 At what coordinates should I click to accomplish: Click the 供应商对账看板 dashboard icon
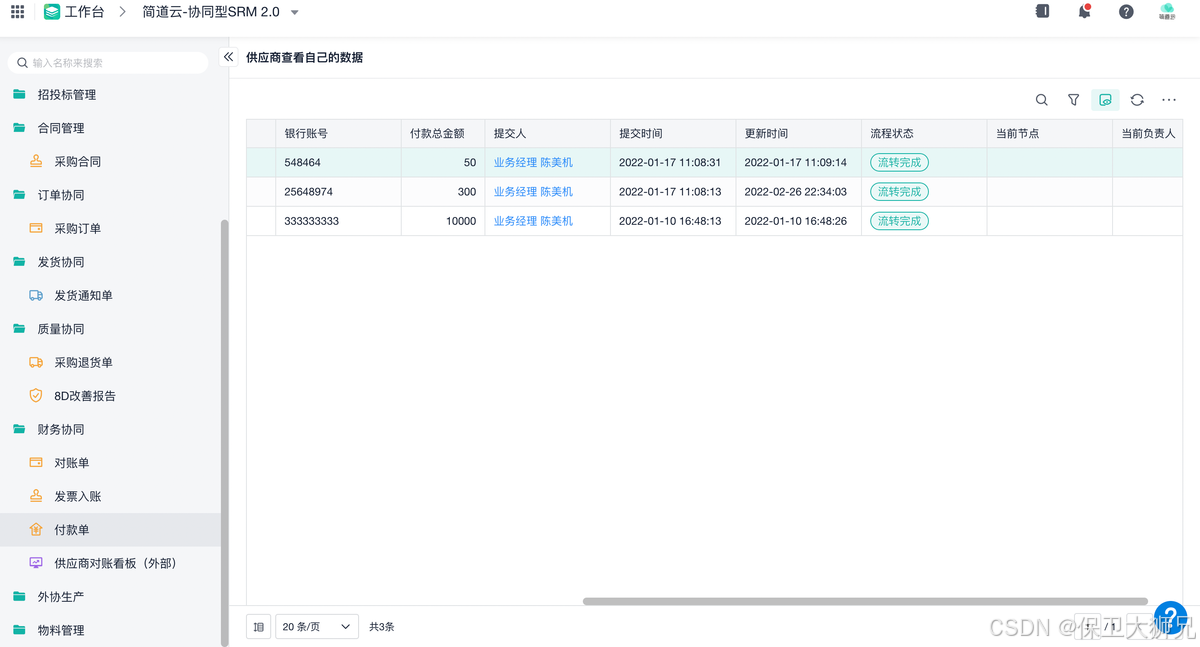[x=36, y=563]
